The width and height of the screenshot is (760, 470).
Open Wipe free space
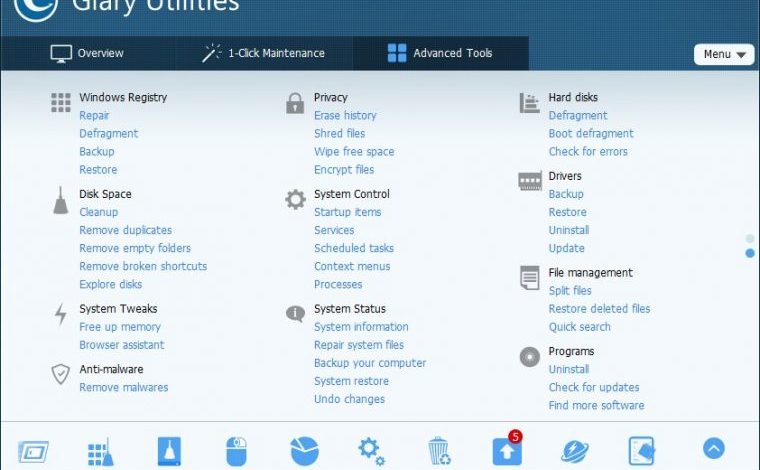[x=354, y=152]
